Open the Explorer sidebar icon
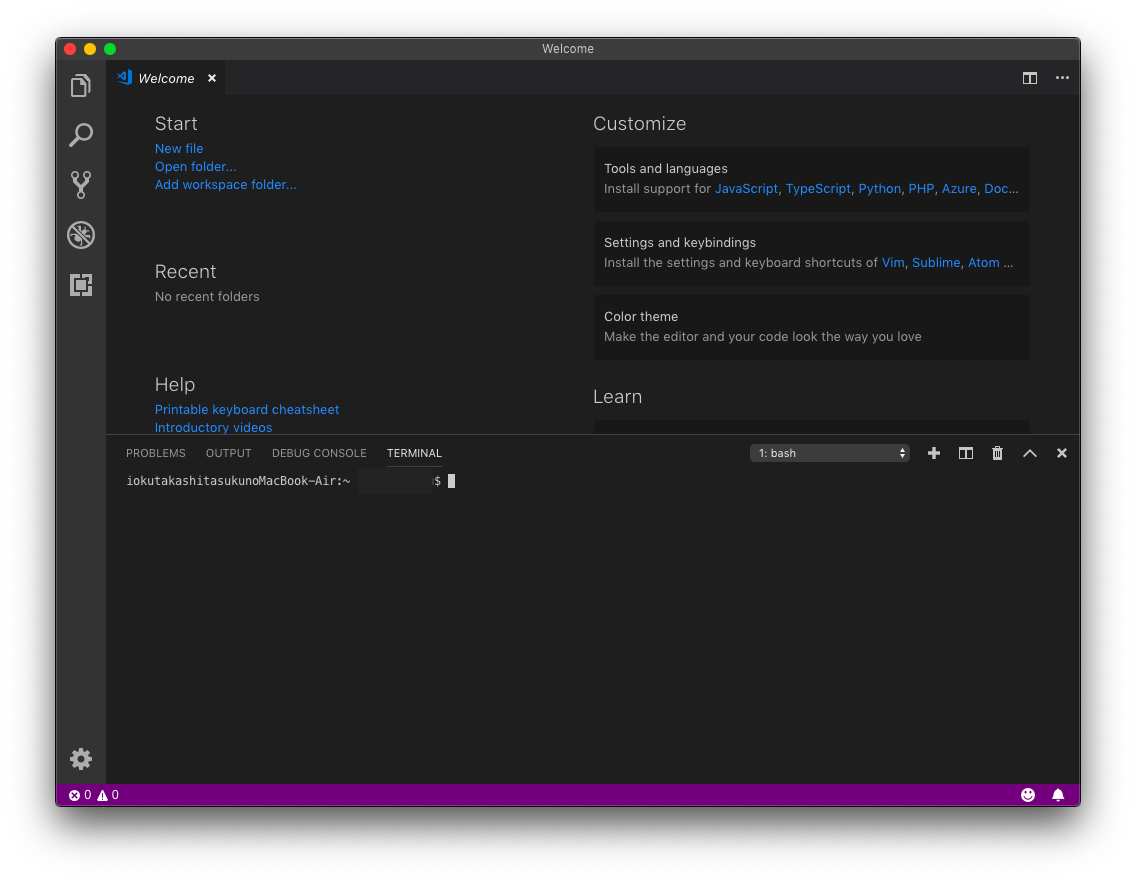 pos(81,85)
